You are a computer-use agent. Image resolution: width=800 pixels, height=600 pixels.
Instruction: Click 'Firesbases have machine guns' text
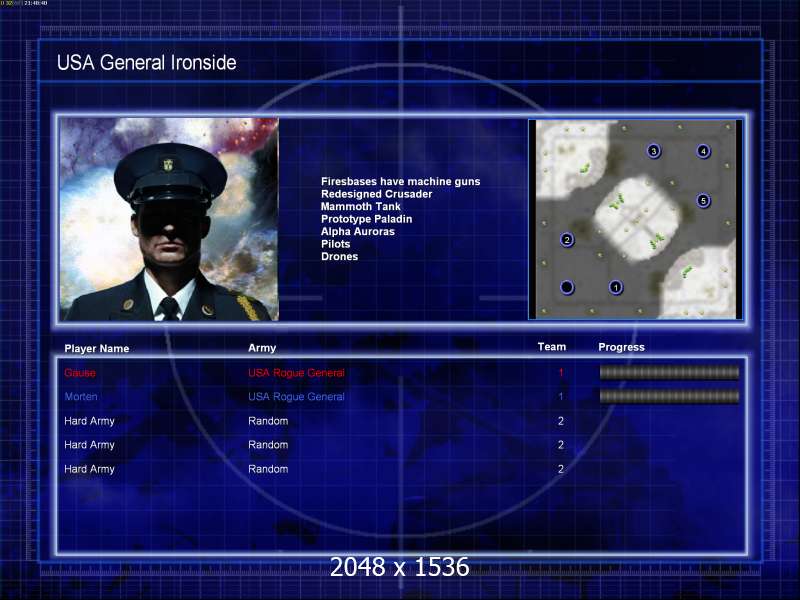(401, 182)
